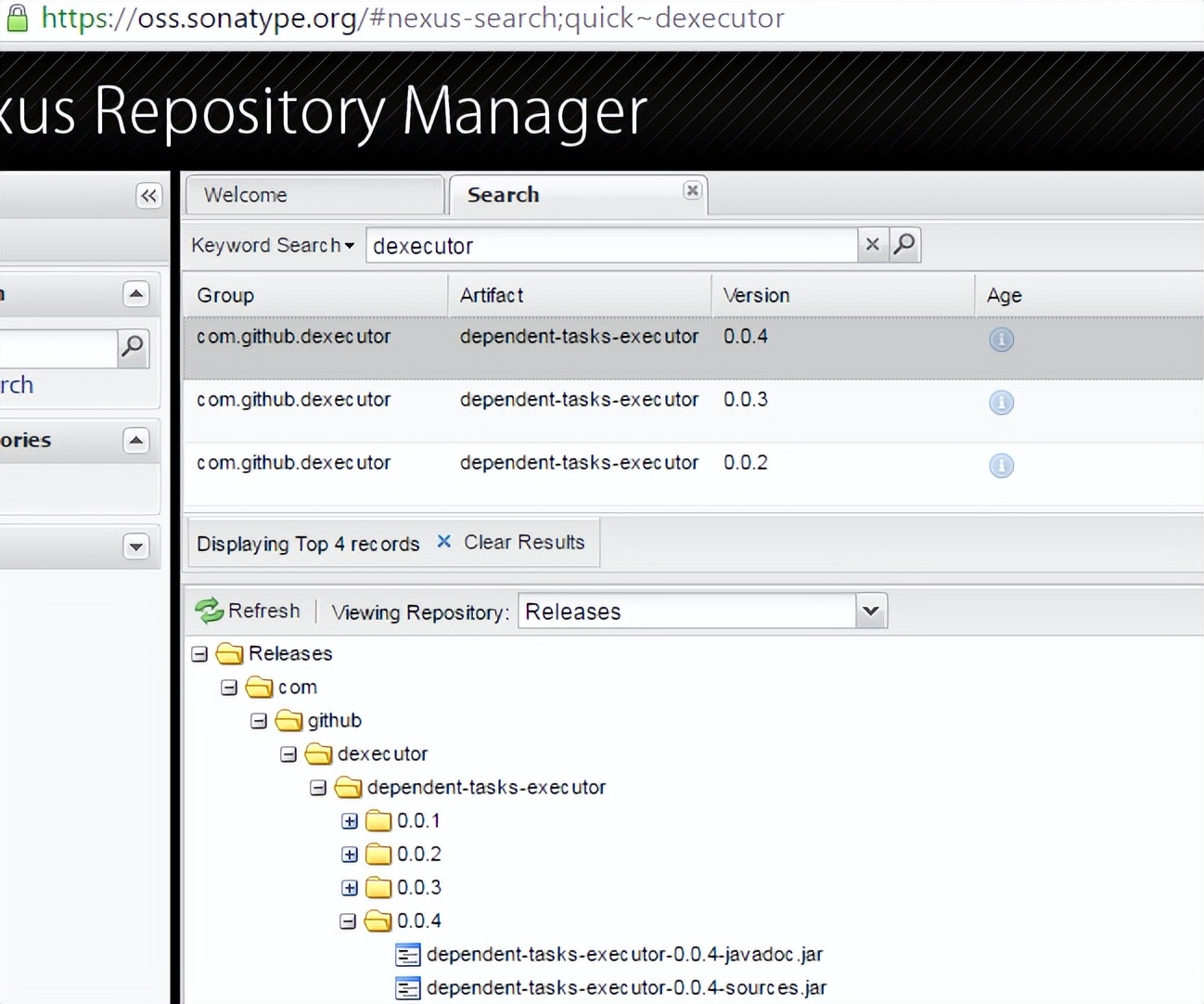Click 'Displaying Top 4 records' status text

[308, 544]
